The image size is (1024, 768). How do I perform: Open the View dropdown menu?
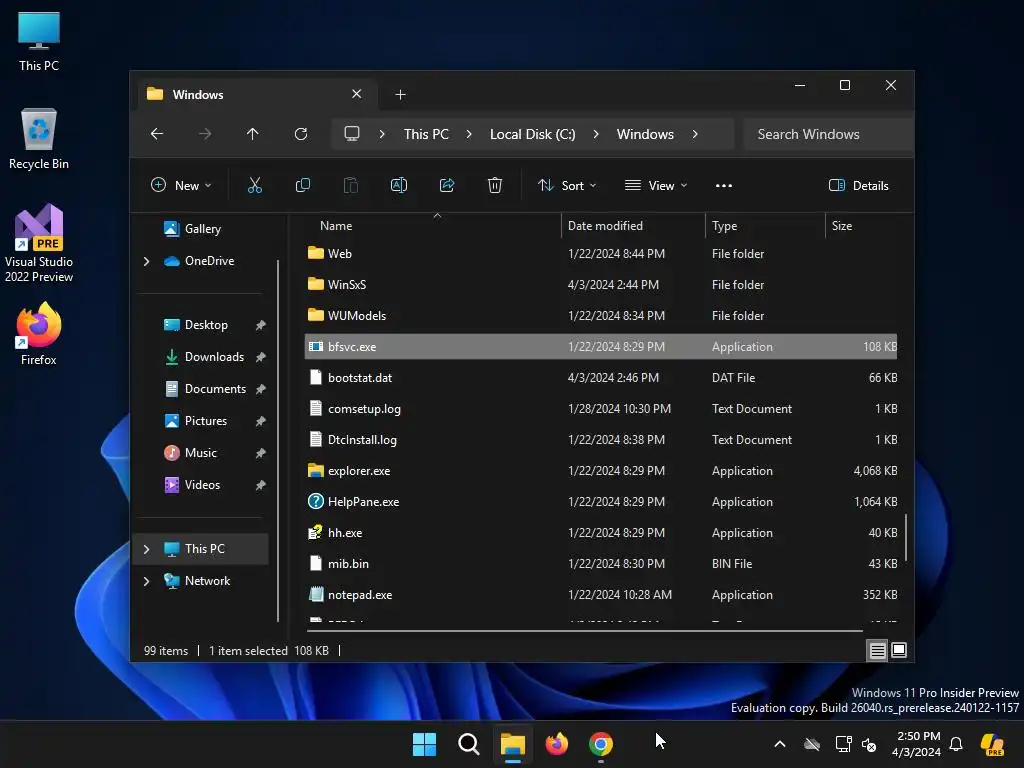pos(656,185)
